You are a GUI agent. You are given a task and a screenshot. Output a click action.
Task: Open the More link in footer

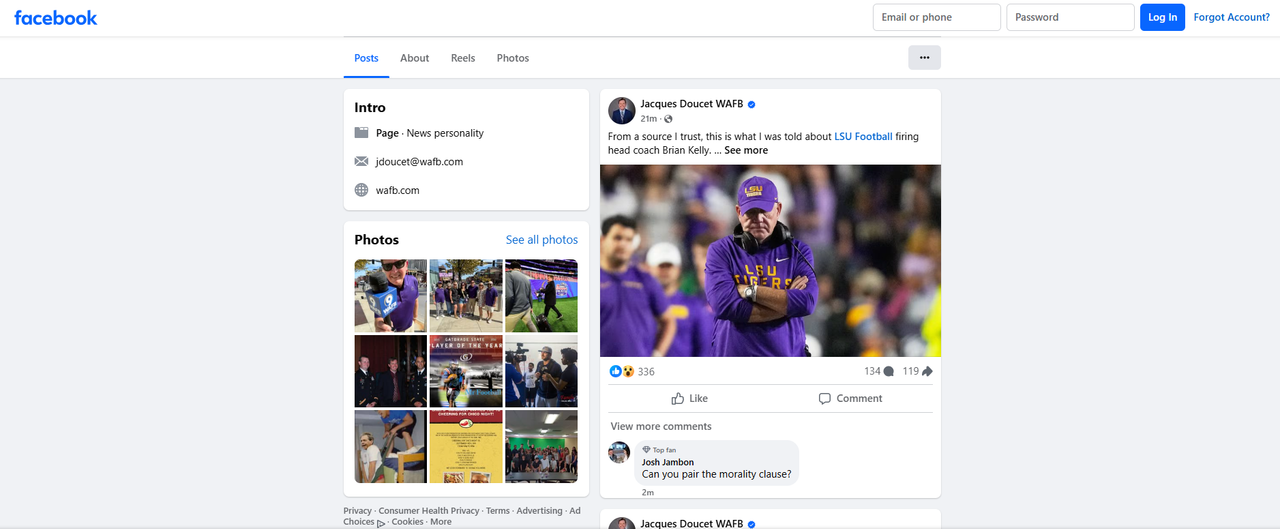point(441,522)
